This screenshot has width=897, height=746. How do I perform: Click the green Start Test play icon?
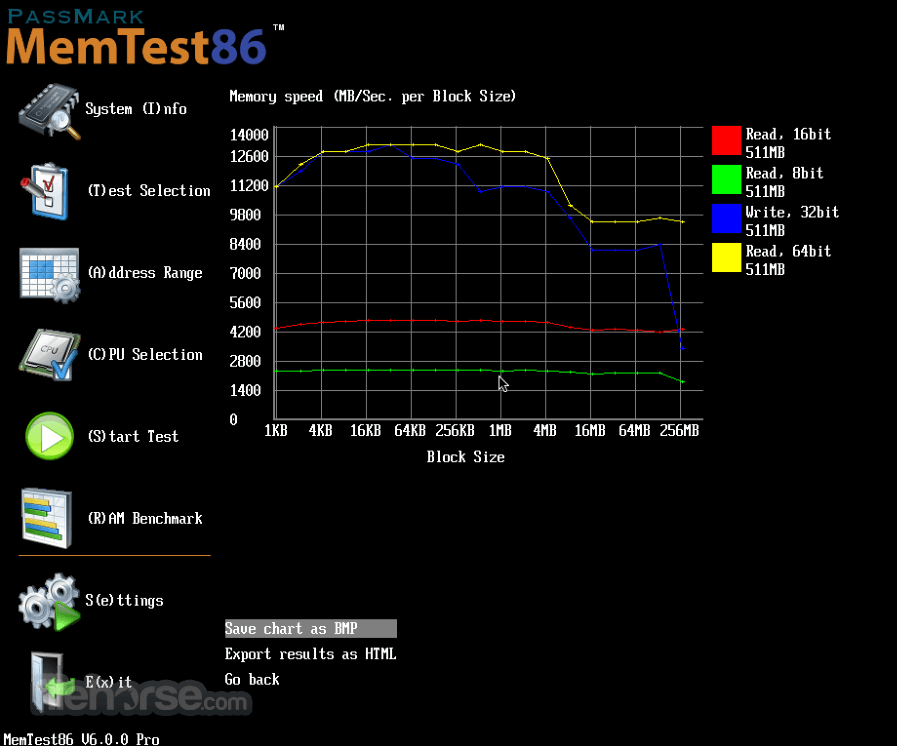[50, 436]
